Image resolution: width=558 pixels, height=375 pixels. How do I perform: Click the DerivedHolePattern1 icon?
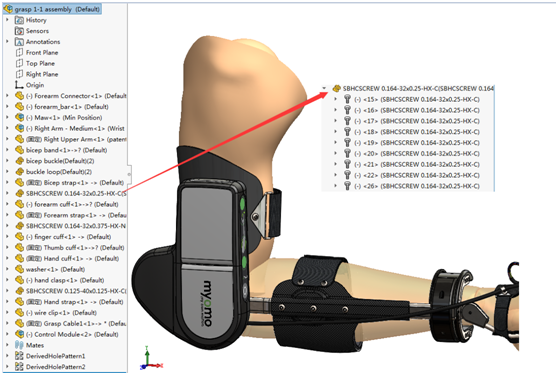coord(19,356)
